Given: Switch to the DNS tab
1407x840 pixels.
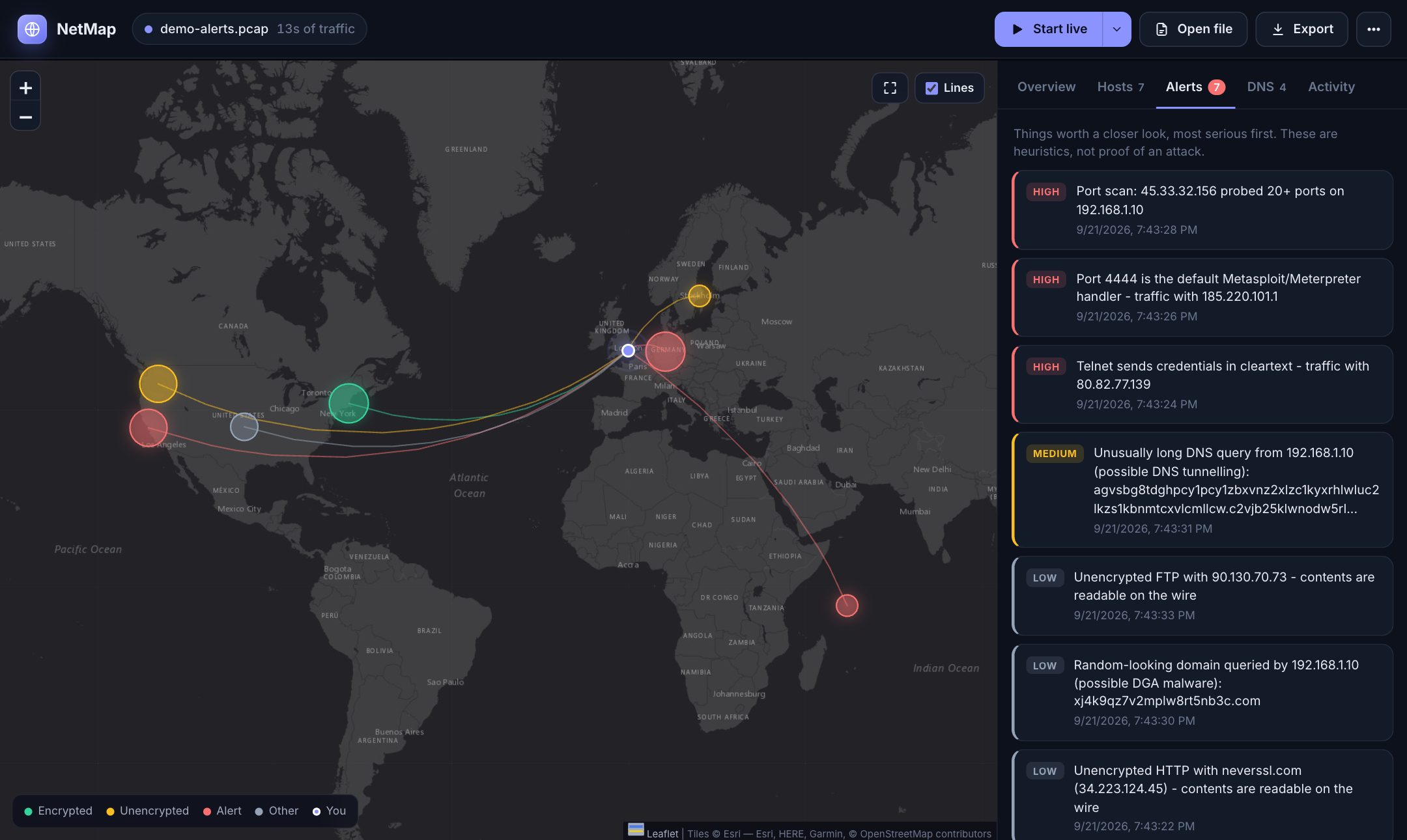Looking at the screenshot, I should coord(1266,87).
